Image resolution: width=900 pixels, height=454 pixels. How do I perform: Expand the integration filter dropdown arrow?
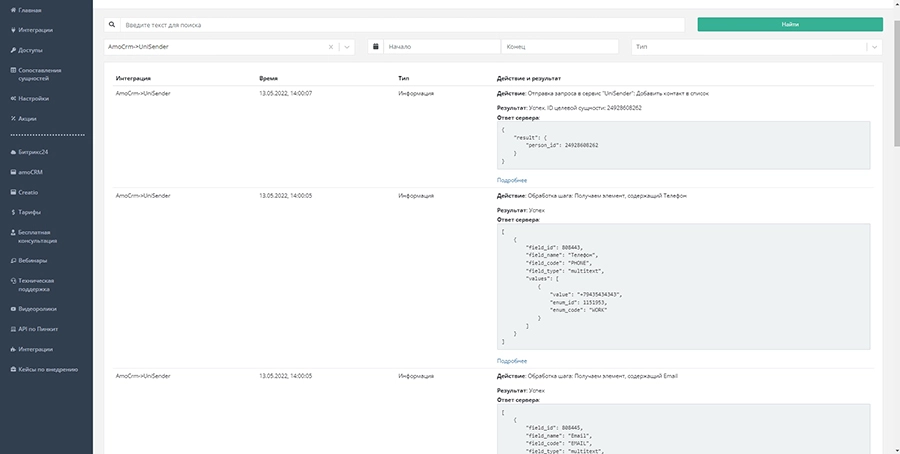(x=347, y=46)
